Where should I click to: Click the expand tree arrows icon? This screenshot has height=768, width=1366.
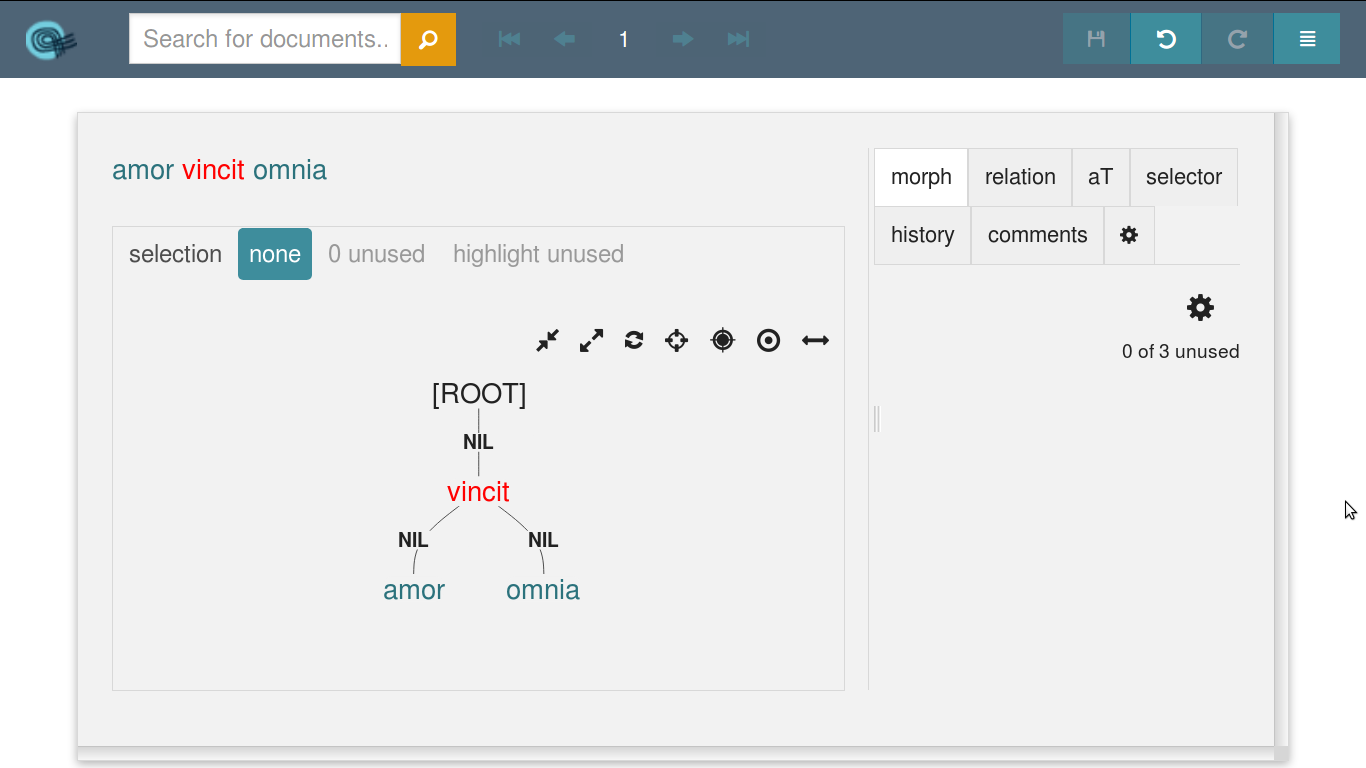click(591, 341)
